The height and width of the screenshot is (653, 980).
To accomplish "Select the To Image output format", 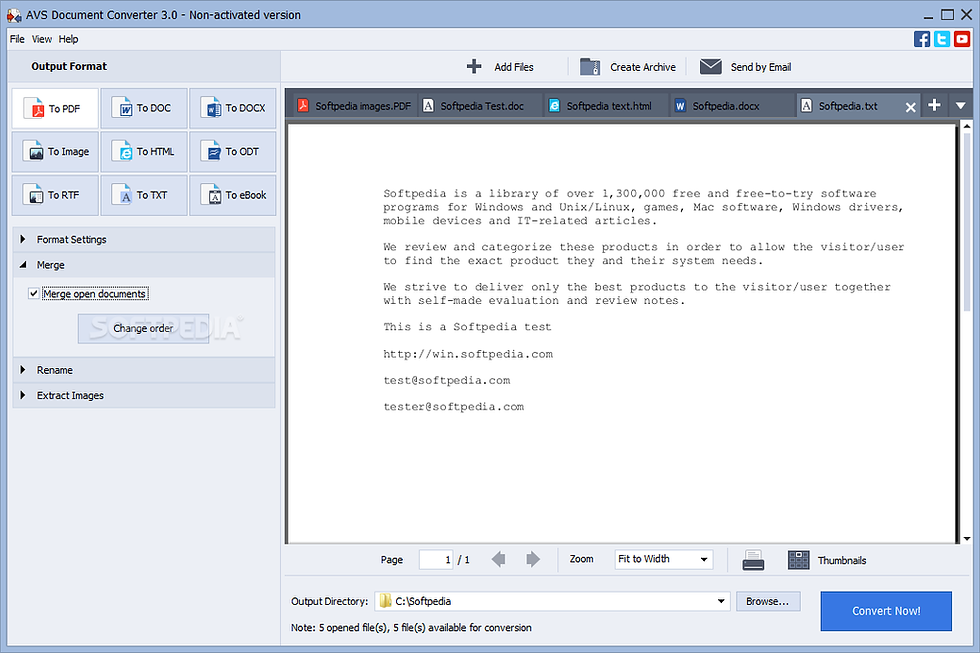I will click(x=55, y=152).
